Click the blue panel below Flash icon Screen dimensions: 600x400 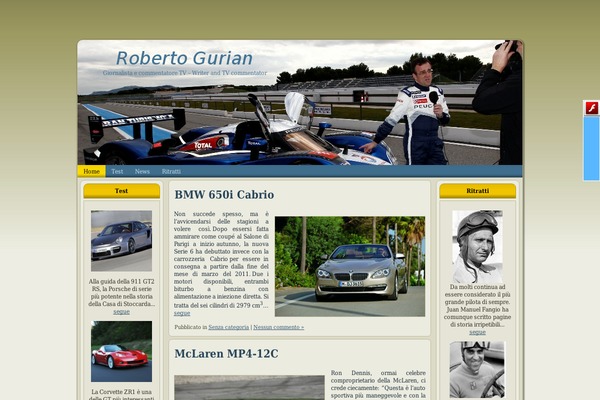[592, 149]
